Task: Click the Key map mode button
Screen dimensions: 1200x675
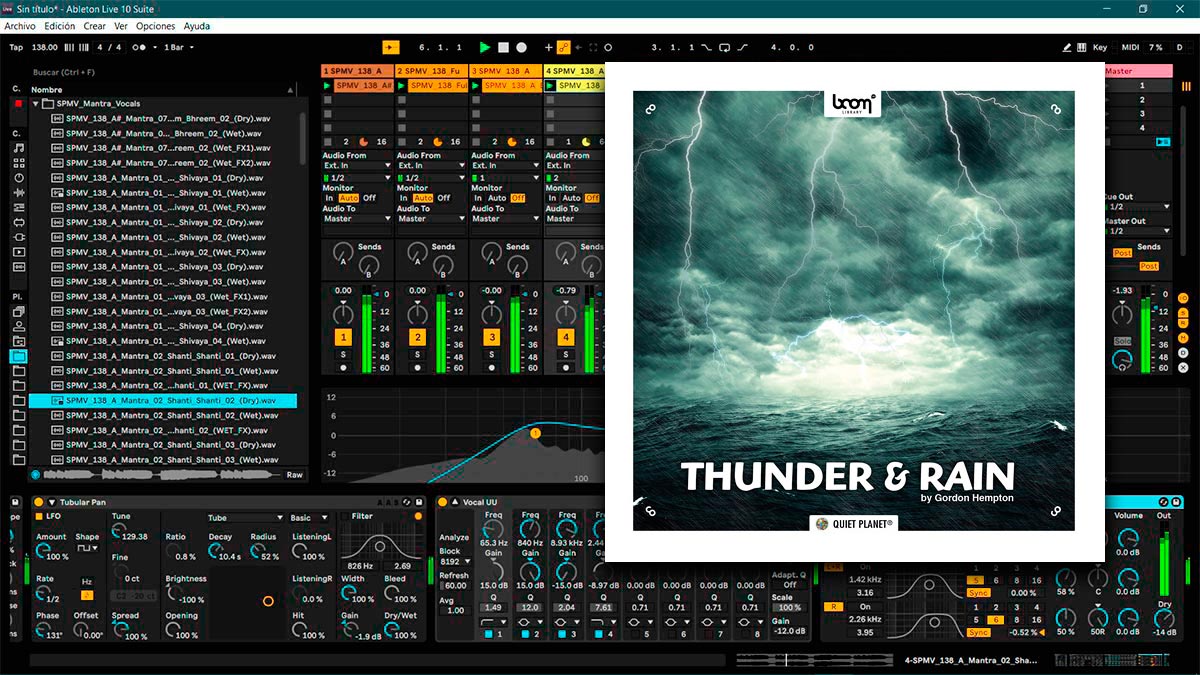Action: [x=1100, y=47]
